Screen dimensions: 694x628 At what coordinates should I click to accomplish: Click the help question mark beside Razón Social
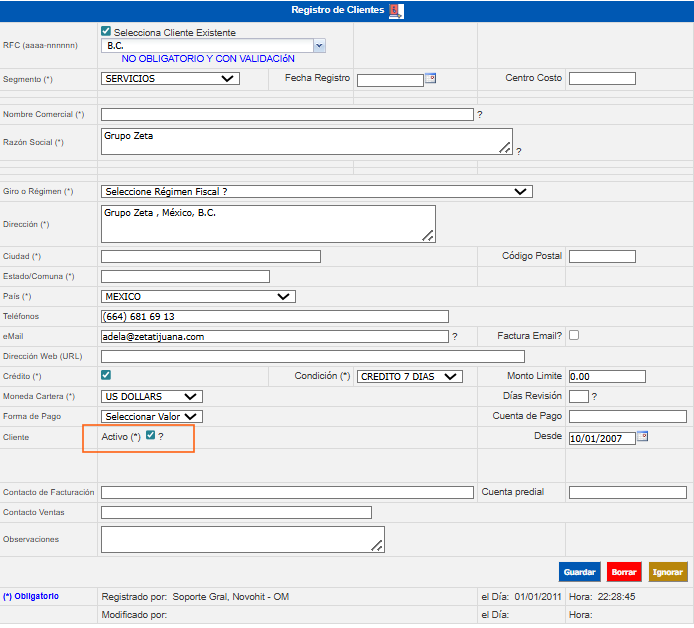(519, 151)
